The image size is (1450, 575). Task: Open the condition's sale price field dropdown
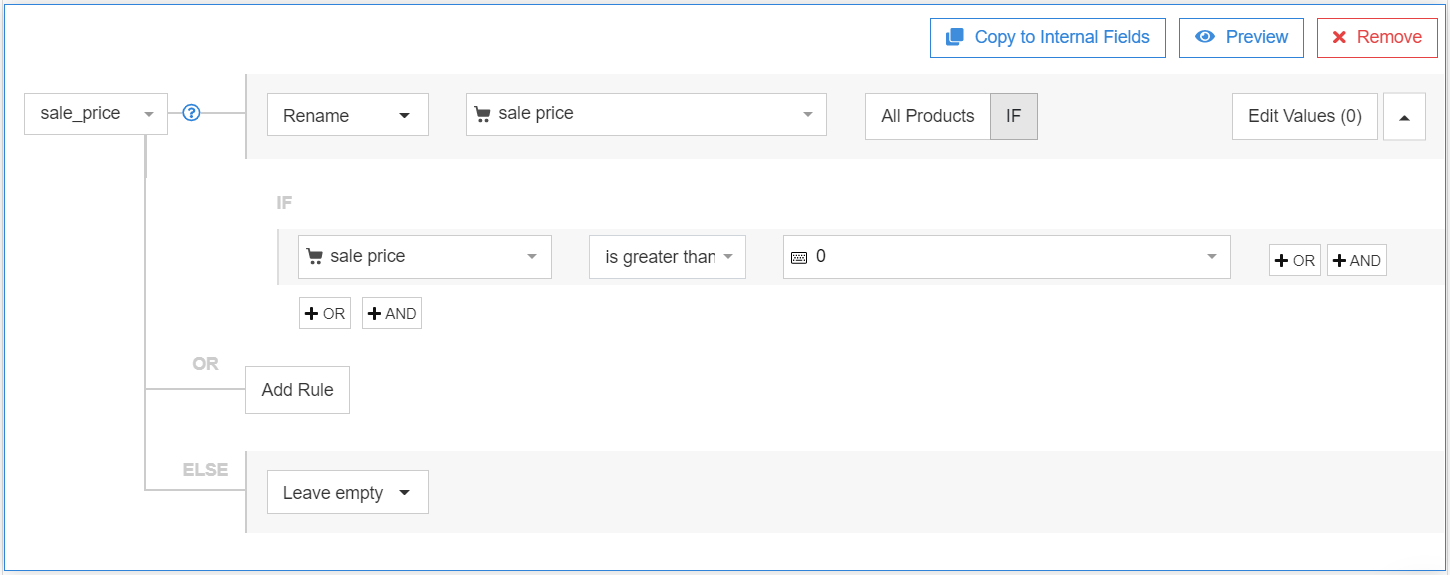(424, 257)
